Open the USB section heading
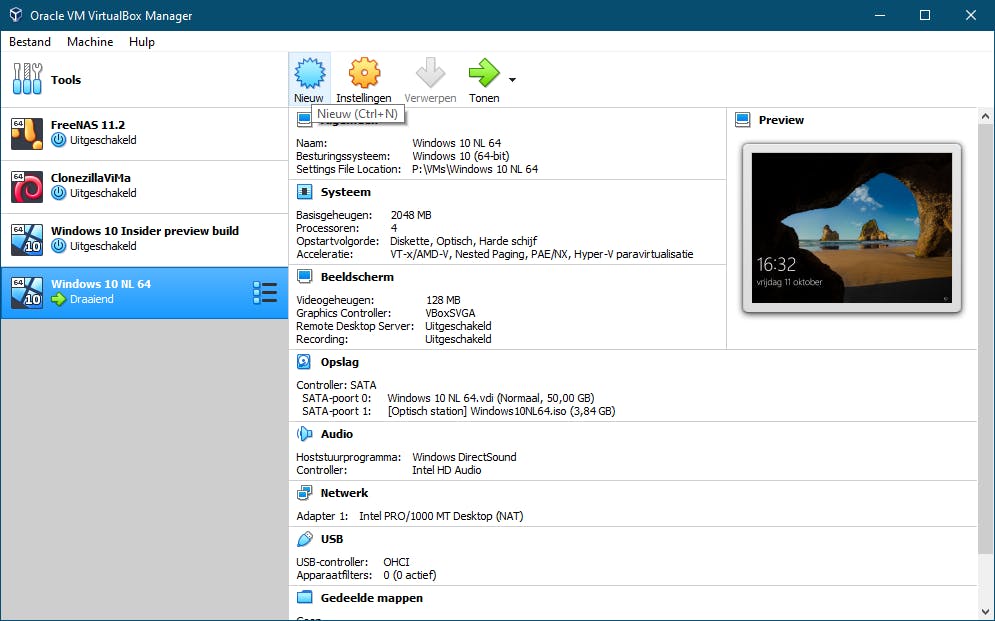The image size is (995, 621). coord(332,539)
